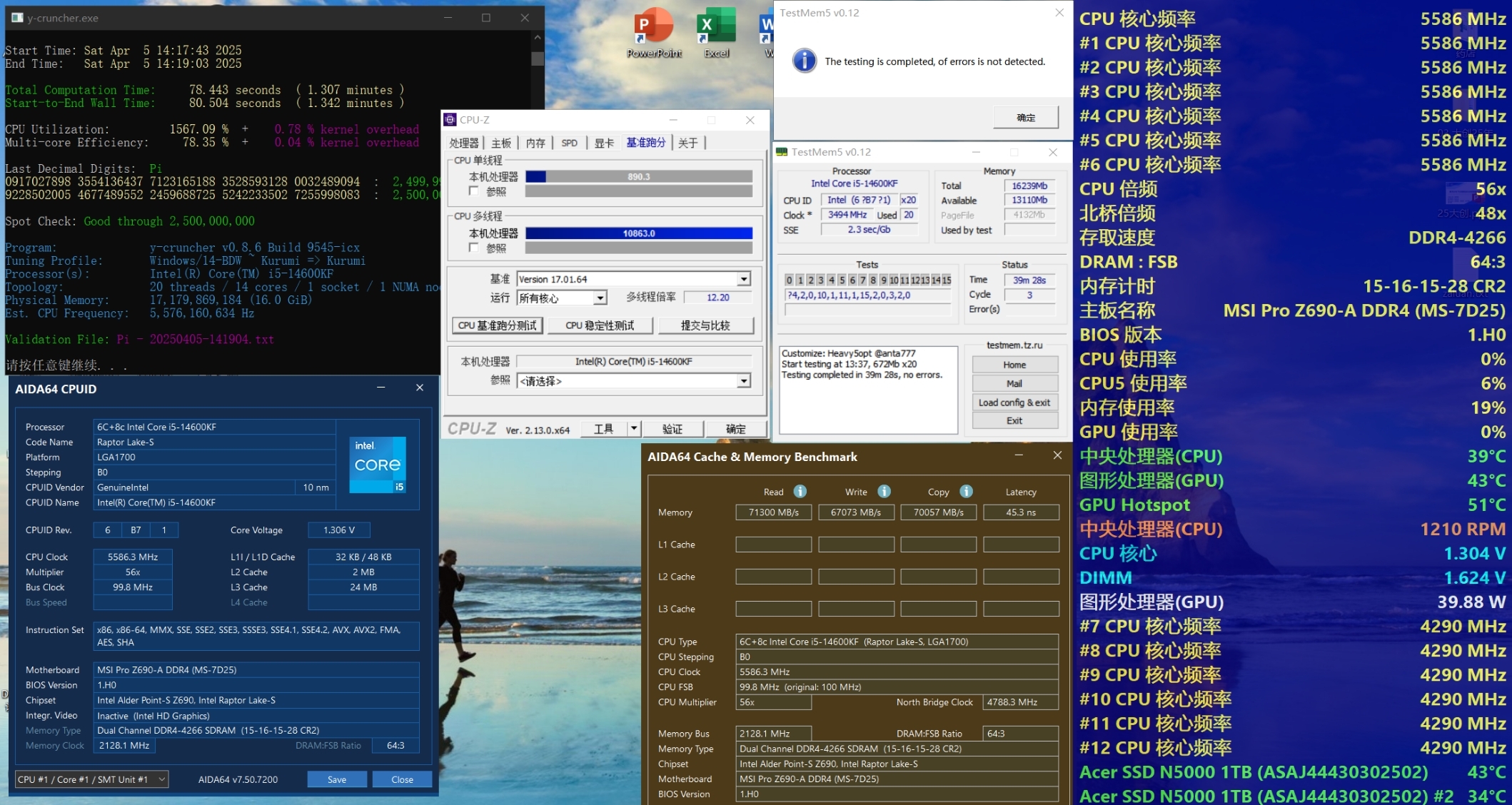Click the DDR4-4266 存取速度 overlay value
Viewport: 1512px width, 805px height.
(x=1457, y=238)
